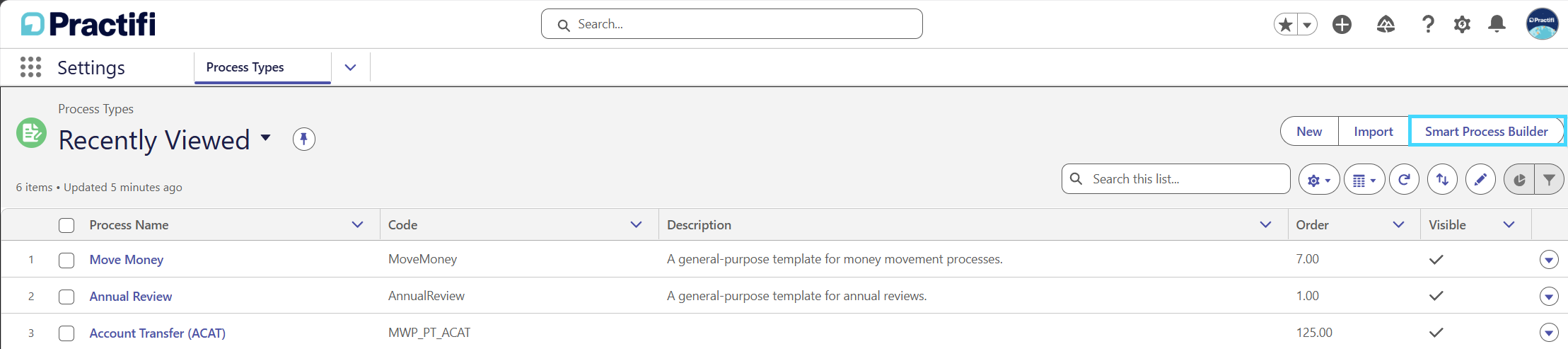1568x349 pixels.
Task: Focus the Search this list field
Action: pos(1176,179)
